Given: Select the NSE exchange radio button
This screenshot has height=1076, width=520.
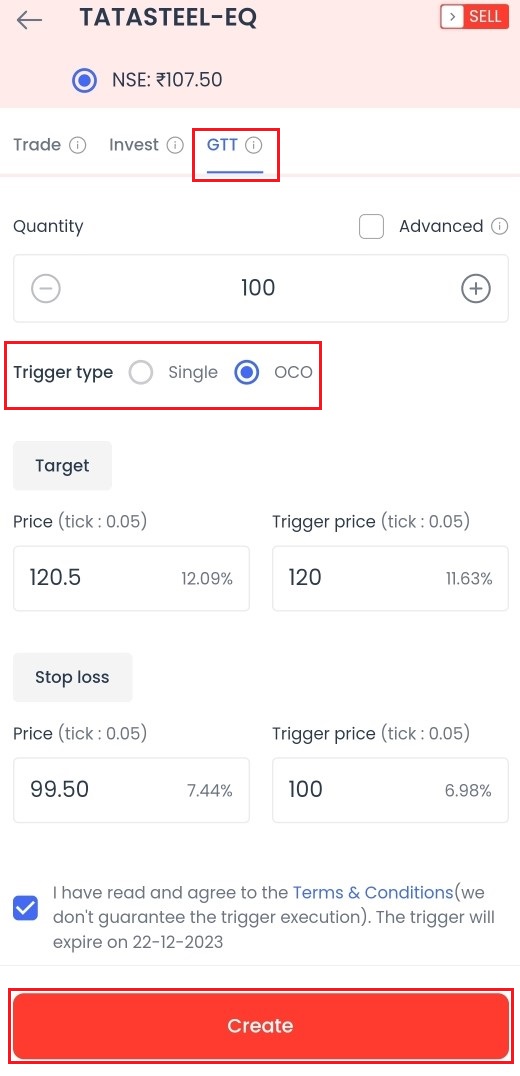Looking at the screenshot, I should pos(85,81).
